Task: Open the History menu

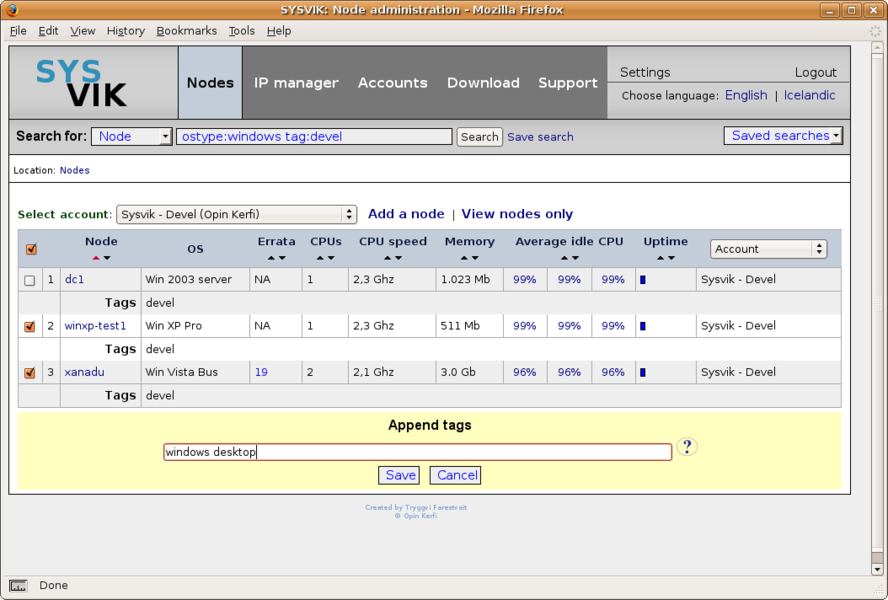Action: click(126, 31)
